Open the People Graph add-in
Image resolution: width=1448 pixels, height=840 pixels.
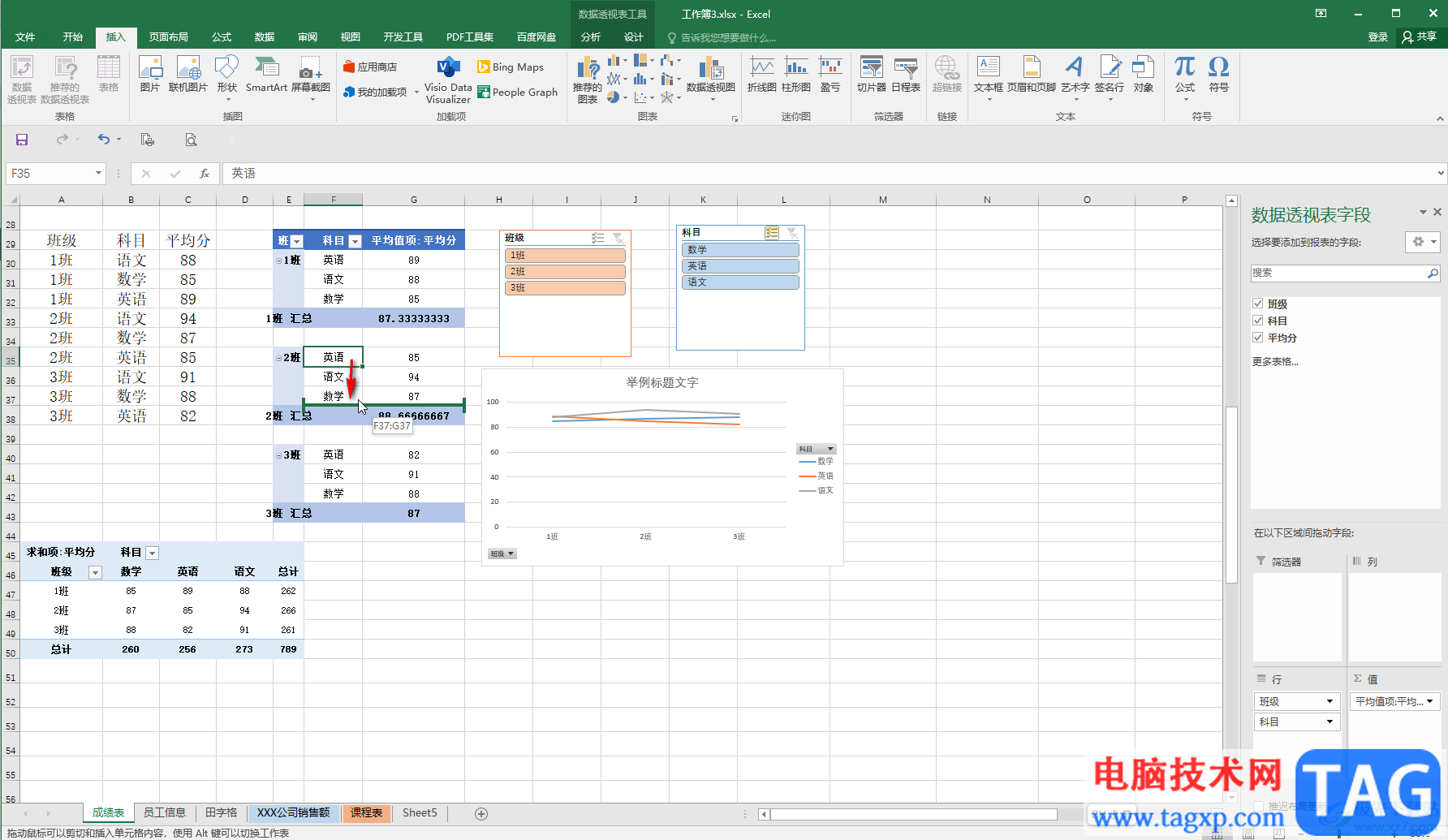pyautogui.click(x=518, y=92)
